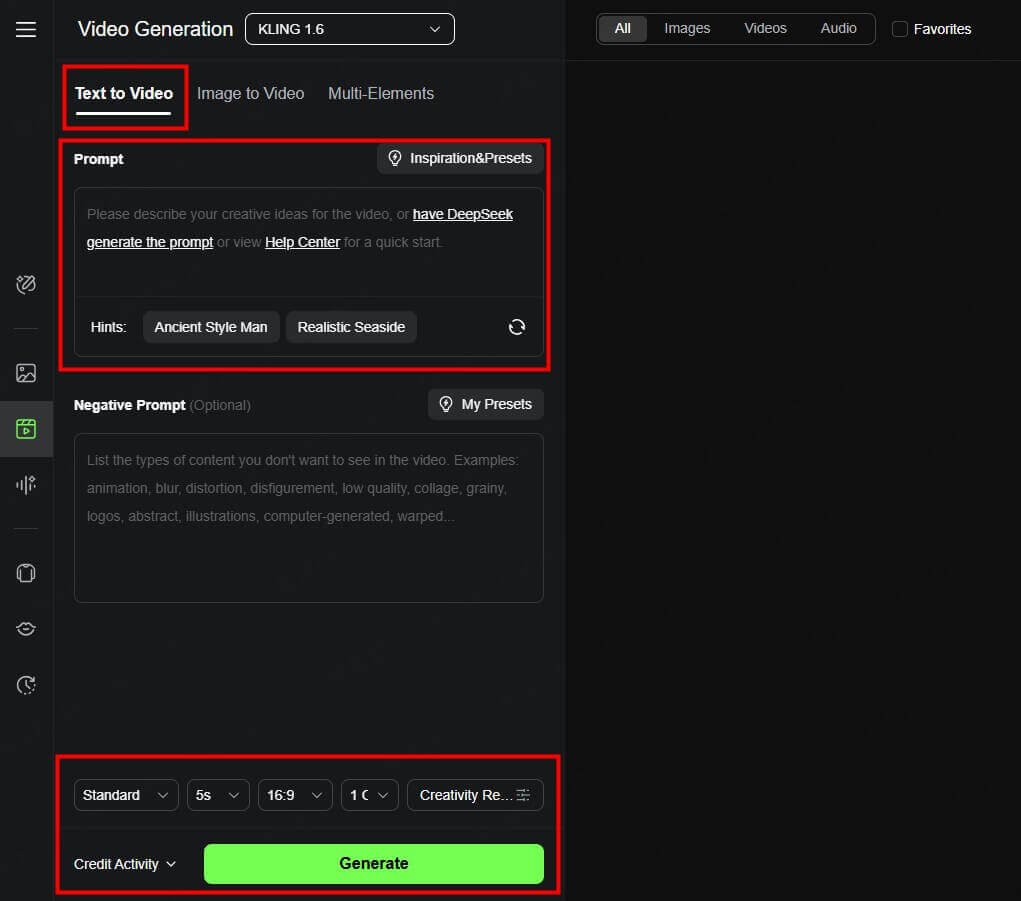Switch to the Image to Video tab
Image resolution: width=1021 pixels, height=901 pixels.
pyautogui.click(x=250, y=93)
